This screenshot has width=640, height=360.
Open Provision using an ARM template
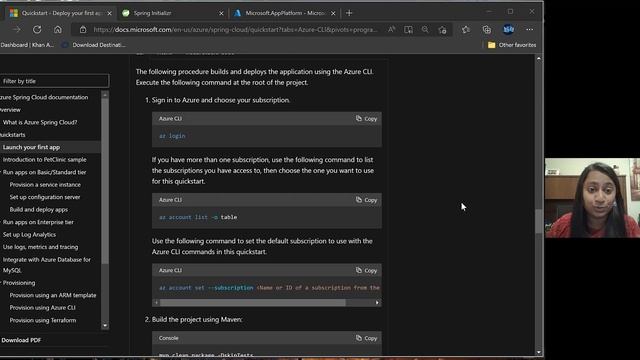tap(53, 295)
